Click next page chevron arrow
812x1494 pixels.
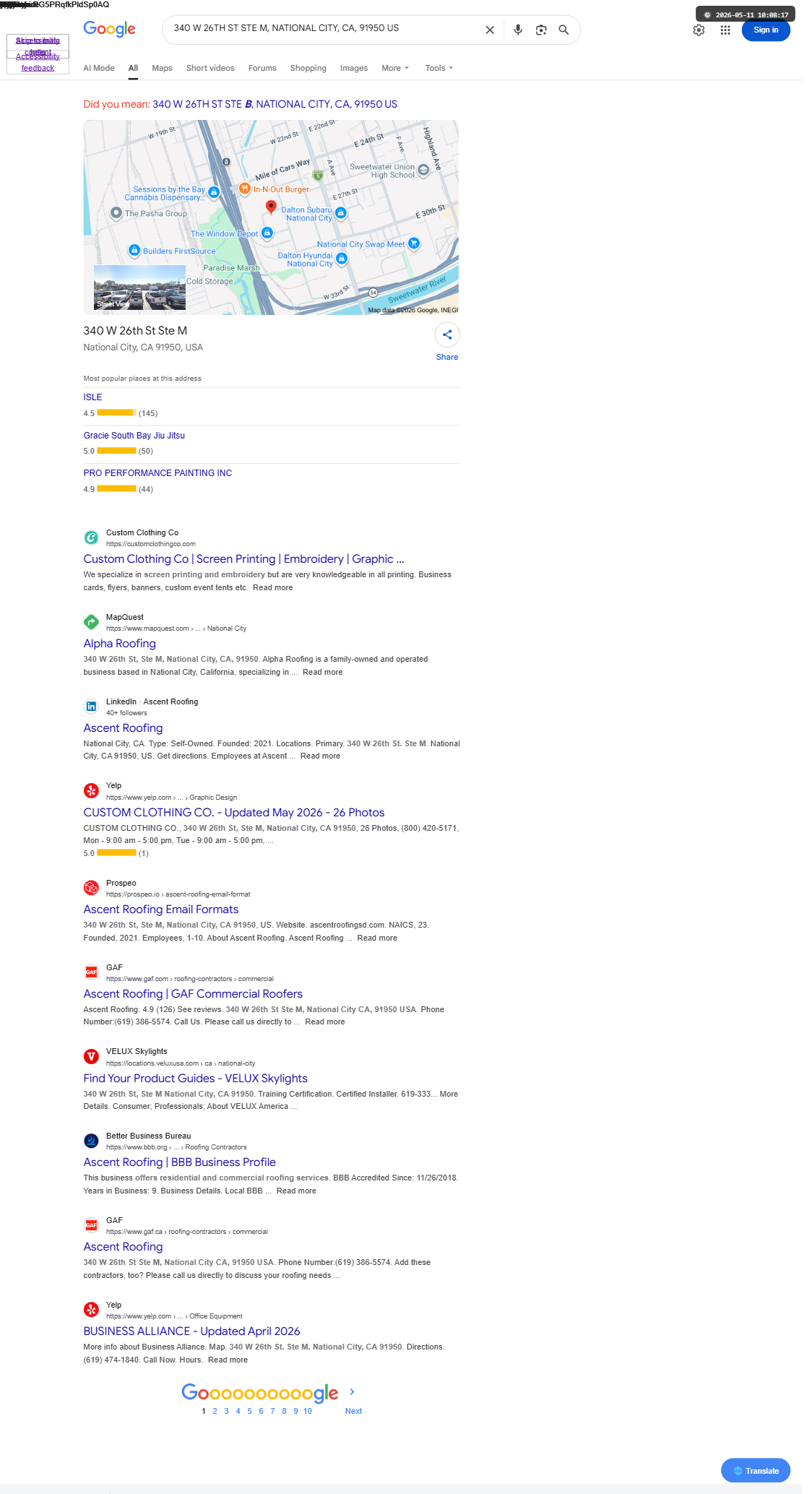point(352,1391)
